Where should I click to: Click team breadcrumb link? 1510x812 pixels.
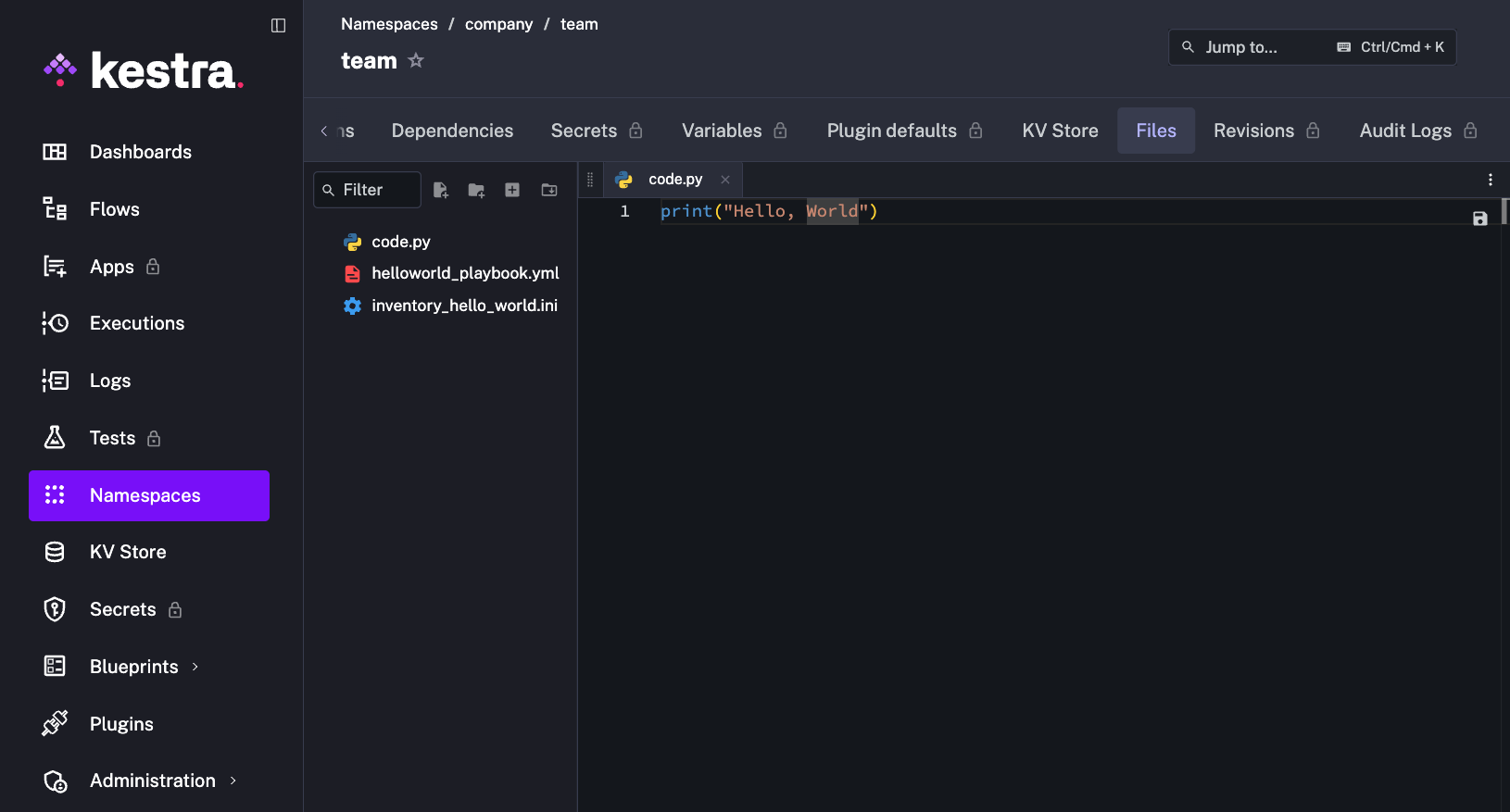point(579,24)
